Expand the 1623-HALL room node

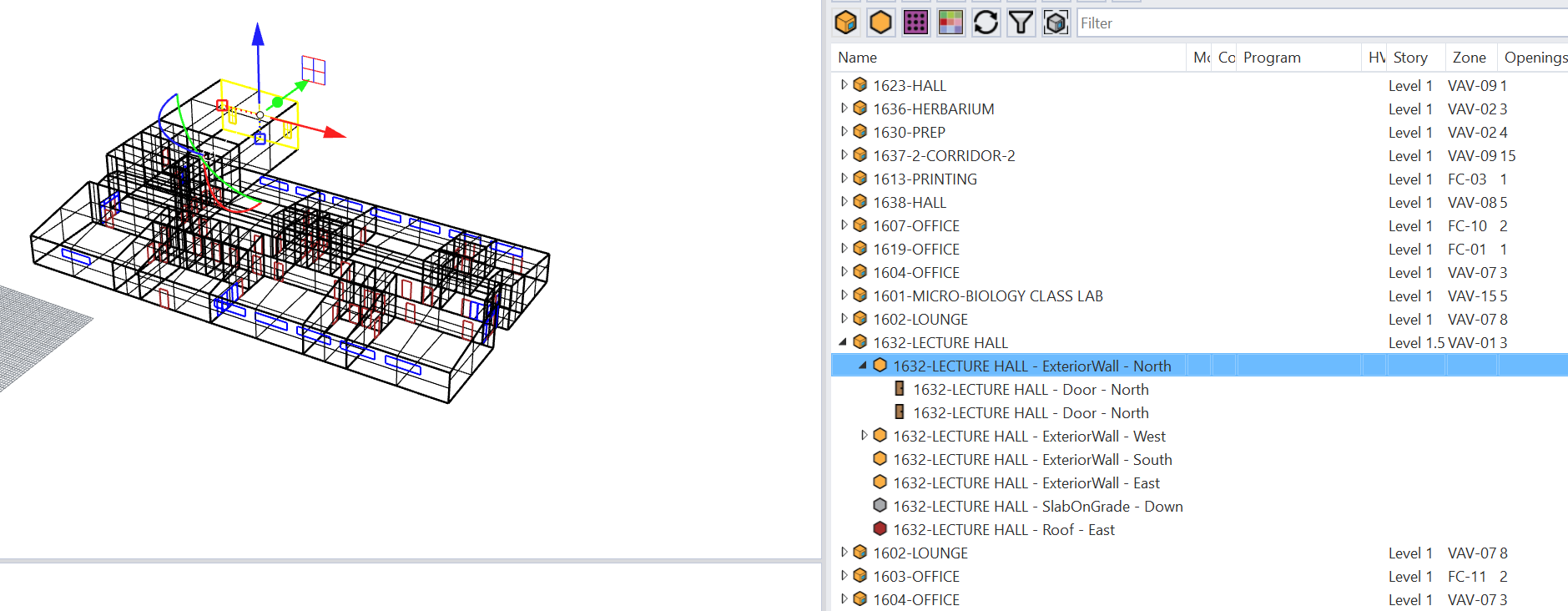(844, 85)
